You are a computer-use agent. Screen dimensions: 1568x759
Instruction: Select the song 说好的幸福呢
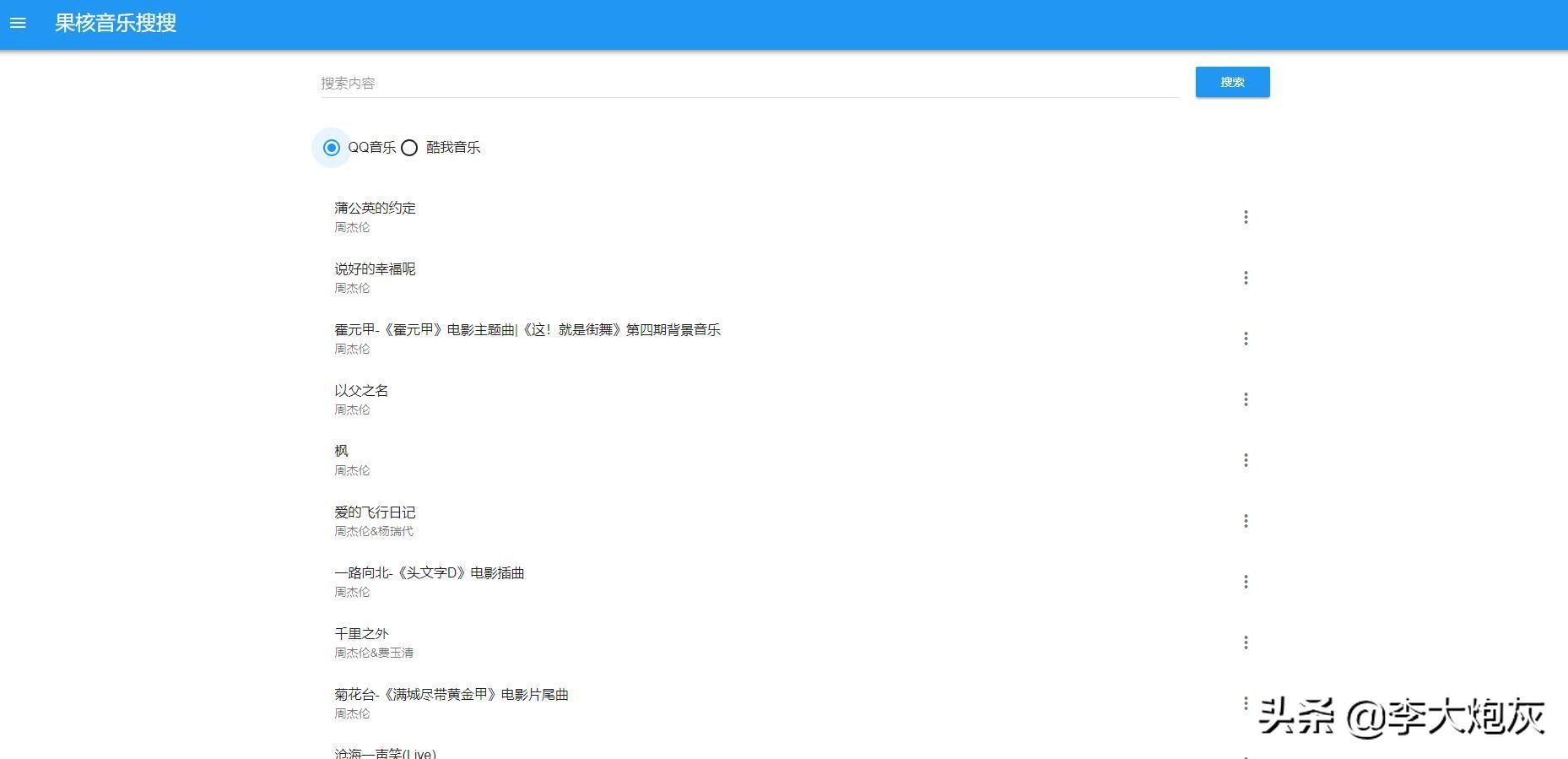375,268
